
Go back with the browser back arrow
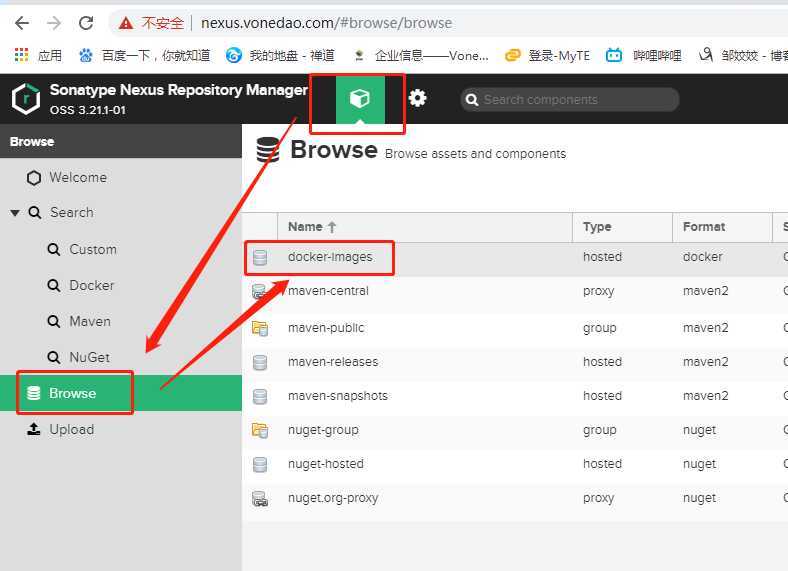(x=22, y=23)
